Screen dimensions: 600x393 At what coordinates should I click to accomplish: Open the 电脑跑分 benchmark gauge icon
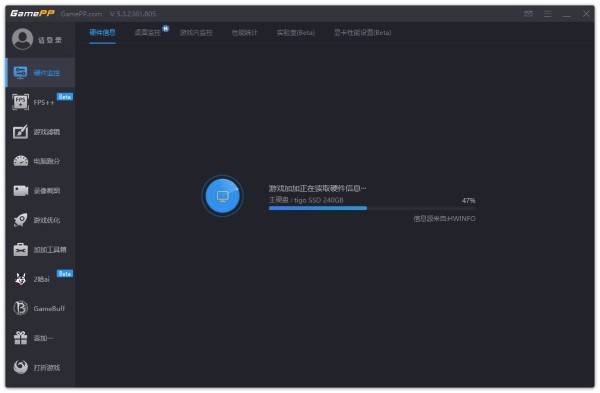point(21,161)
